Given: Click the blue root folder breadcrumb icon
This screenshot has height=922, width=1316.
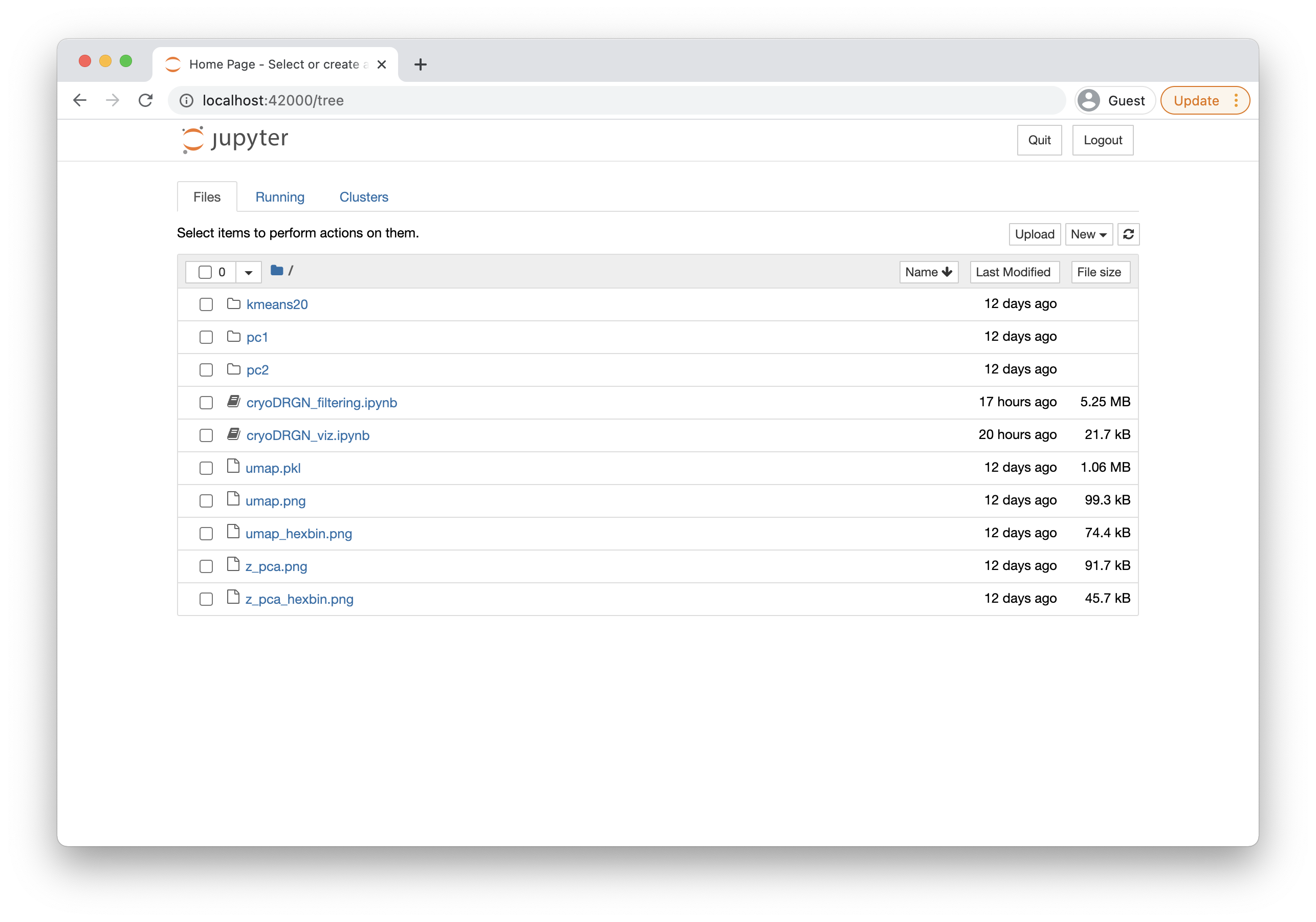Looking at the screenshot, I should pos(277,271).
